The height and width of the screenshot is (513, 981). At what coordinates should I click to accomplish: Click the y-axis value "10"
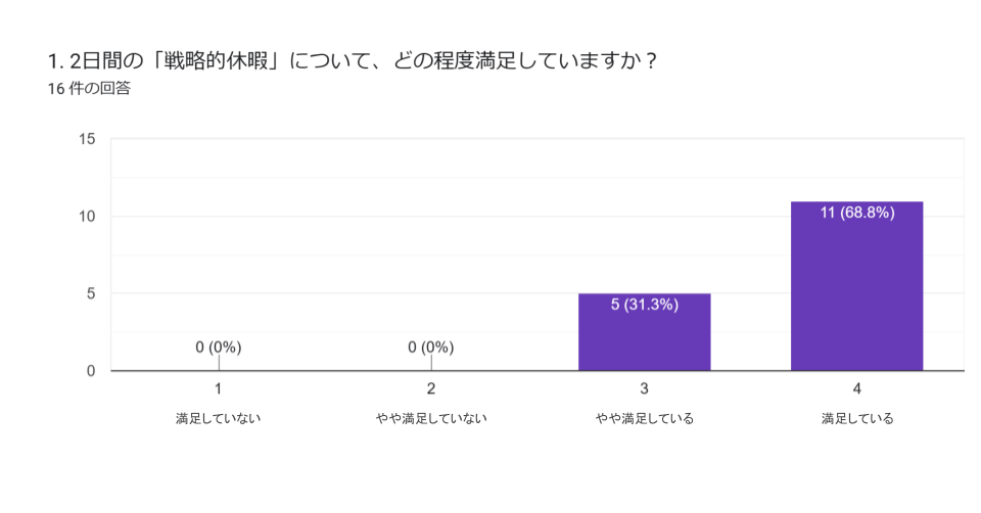tap(88, 216)
